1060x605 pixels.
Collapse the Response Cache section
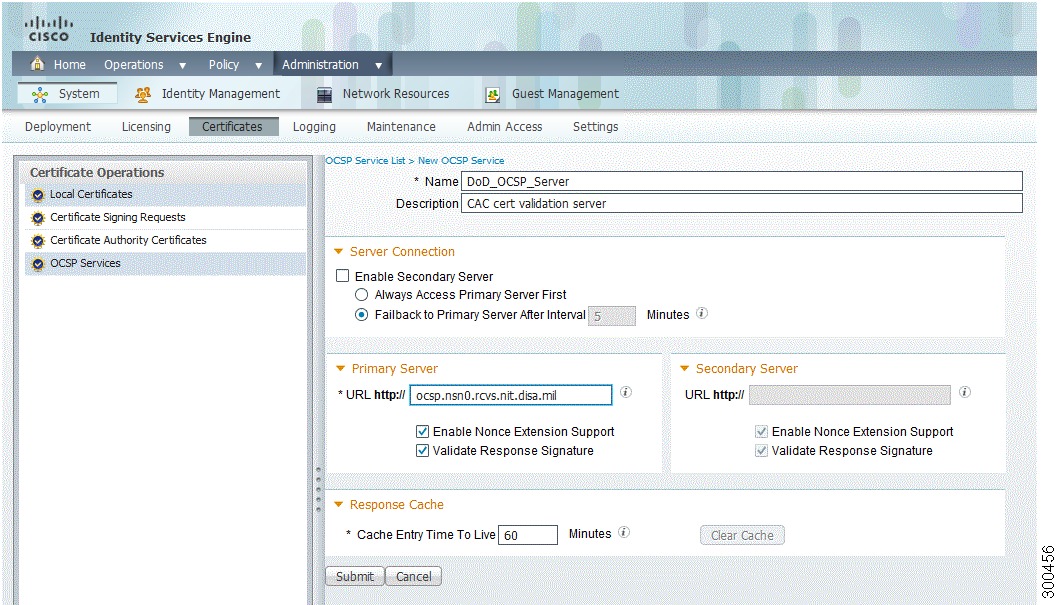(339, 504)
